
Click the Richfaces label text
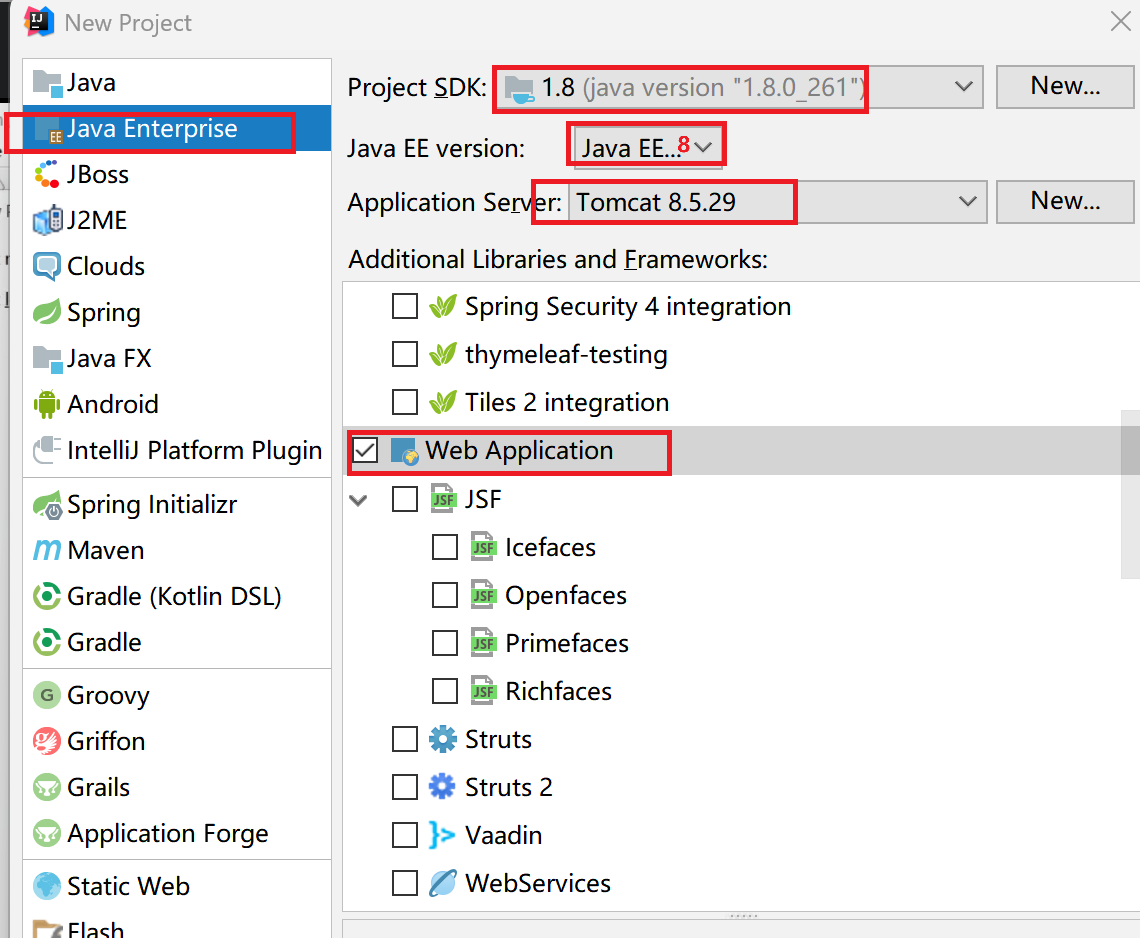(558, 692)
